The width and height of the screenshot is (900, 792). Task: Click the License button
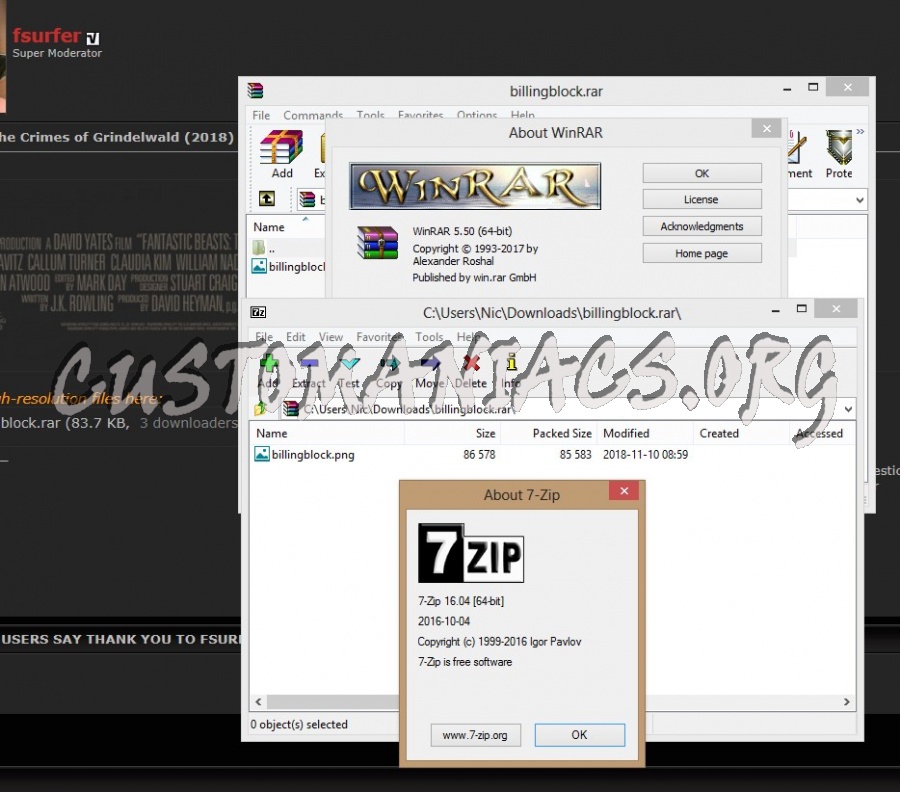click(x=702, y=200)
